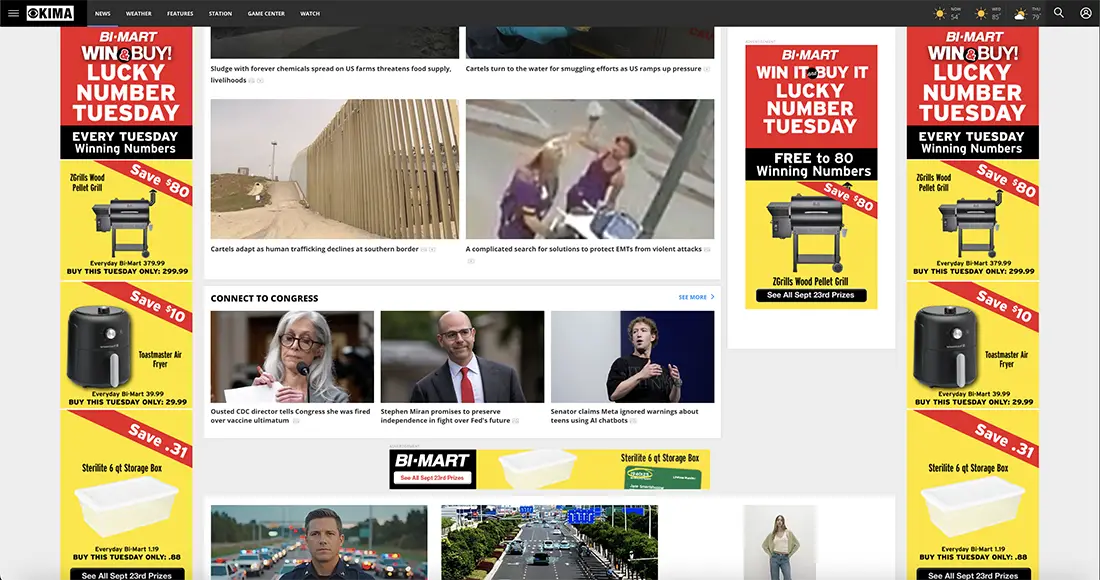Viewport: 1100px width, 580px height.
Task: Open the cartels turn to water smuggling story
Action: tap(584, 69)
